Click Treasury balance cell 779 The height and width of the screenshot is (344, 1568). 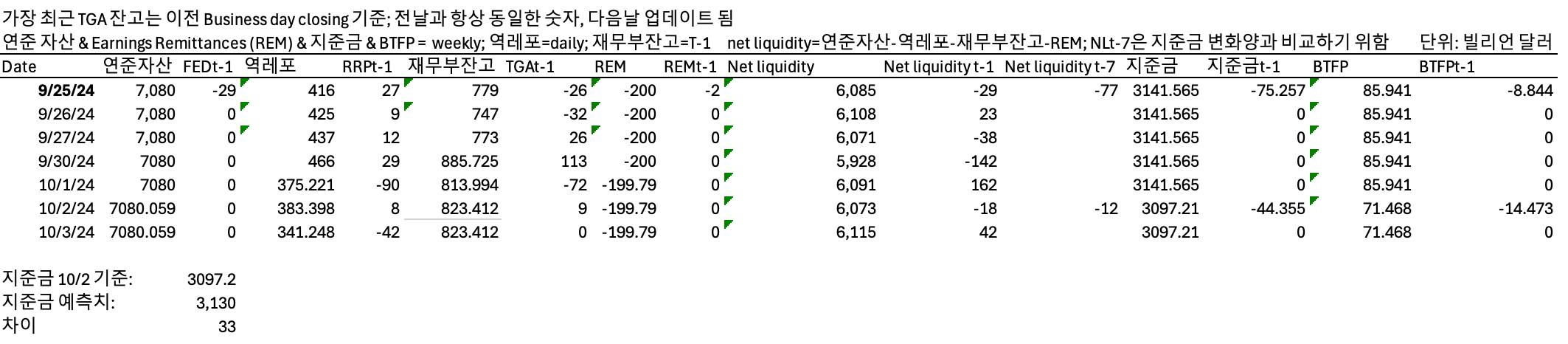pos(485,91)
